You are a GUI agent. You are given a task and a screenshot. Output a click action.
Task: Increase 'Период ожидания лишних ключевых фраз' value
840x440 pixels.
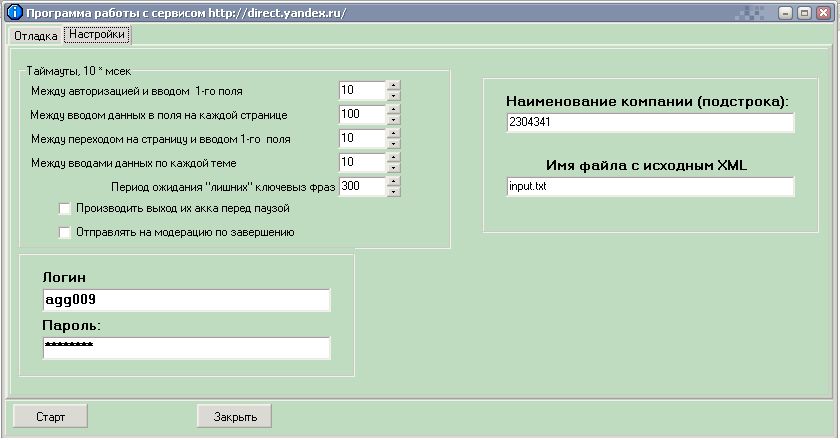394,182
